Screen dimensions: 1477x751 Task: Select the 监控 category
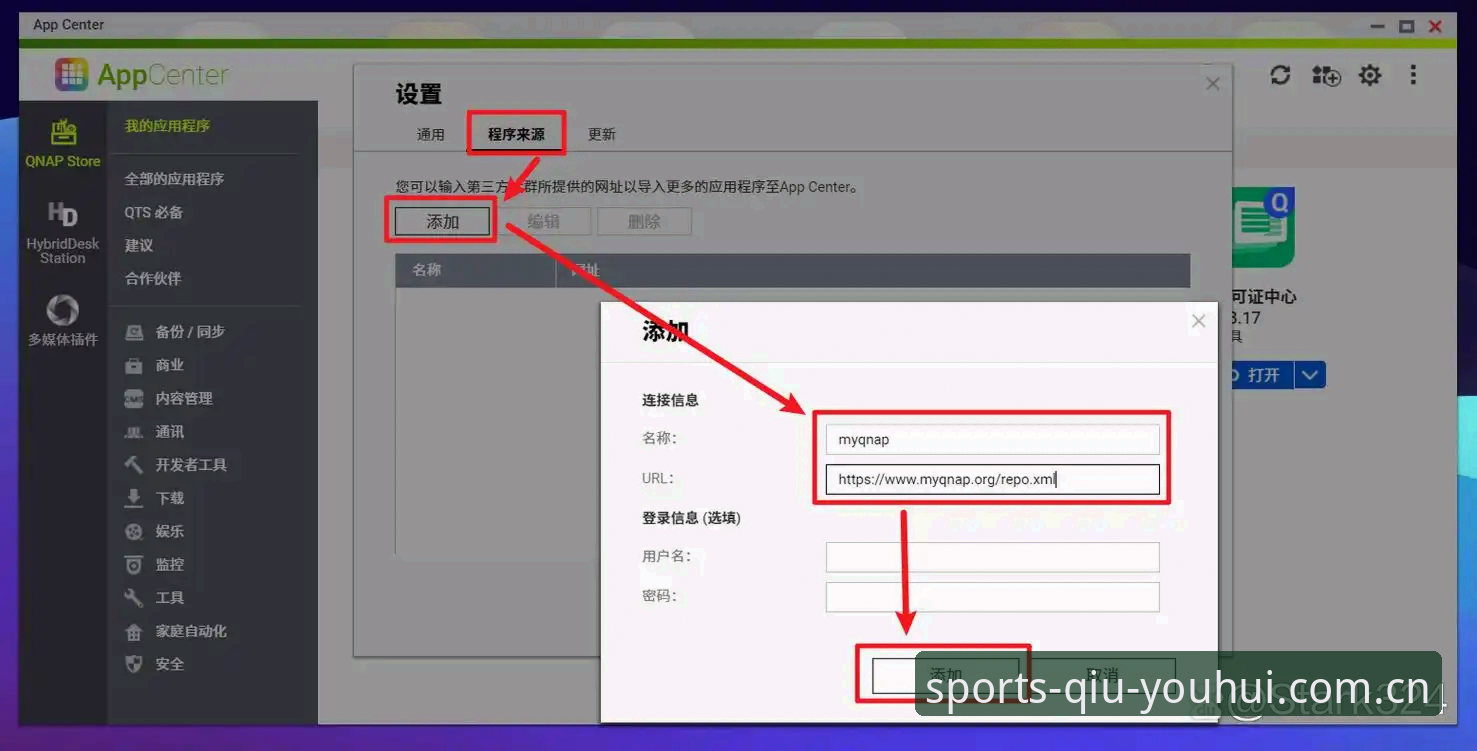click(155, 564)
